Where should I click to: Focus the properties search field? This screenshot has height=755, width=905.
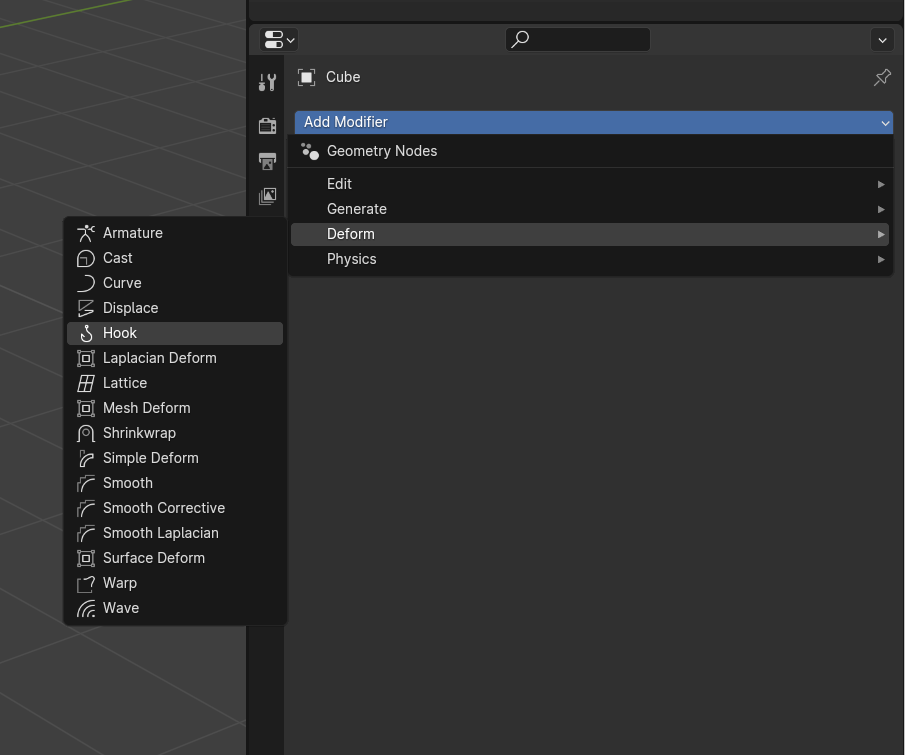tap(578, 39)
